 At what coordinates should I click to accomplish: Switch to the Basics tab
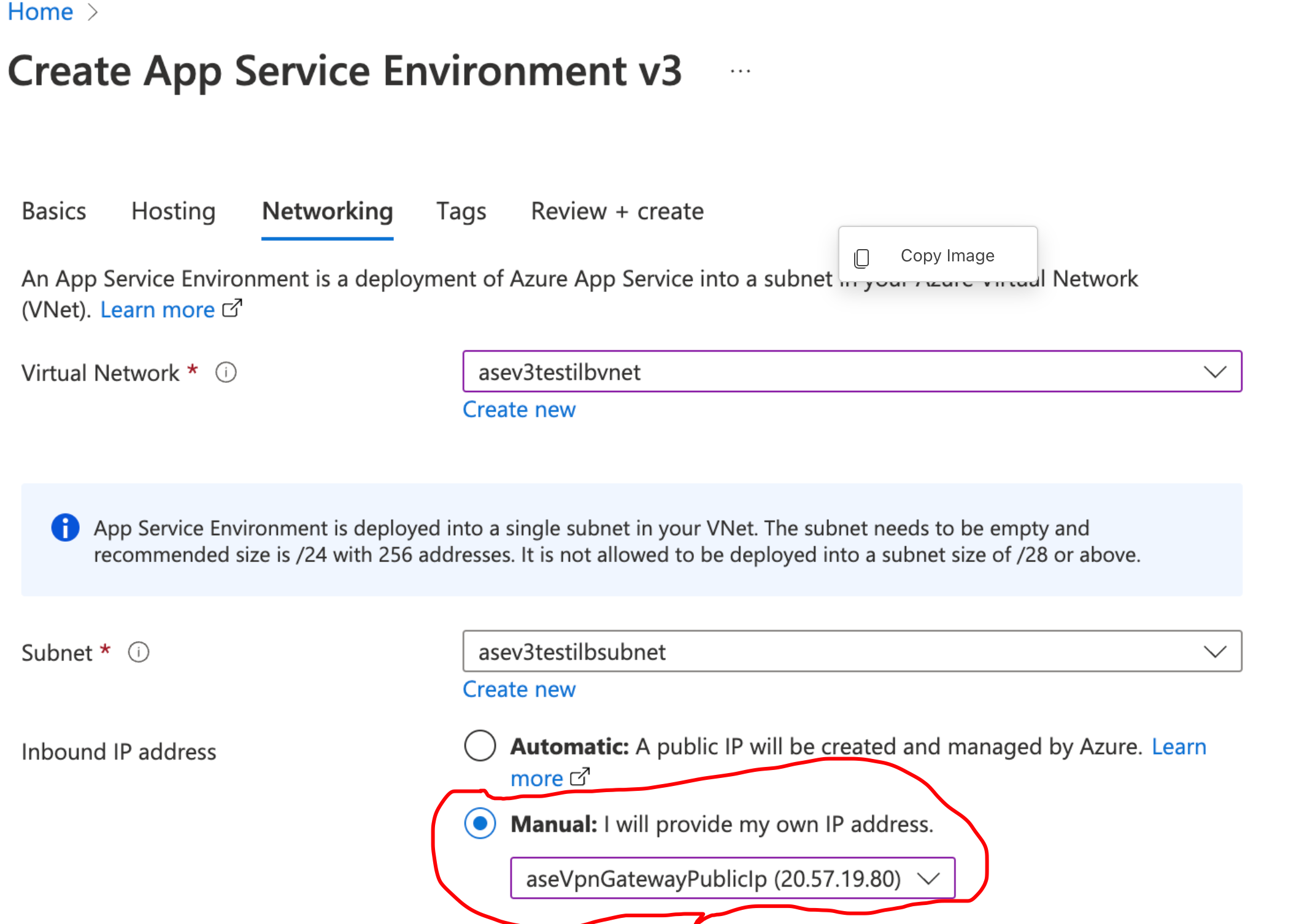tap(54, 211)
